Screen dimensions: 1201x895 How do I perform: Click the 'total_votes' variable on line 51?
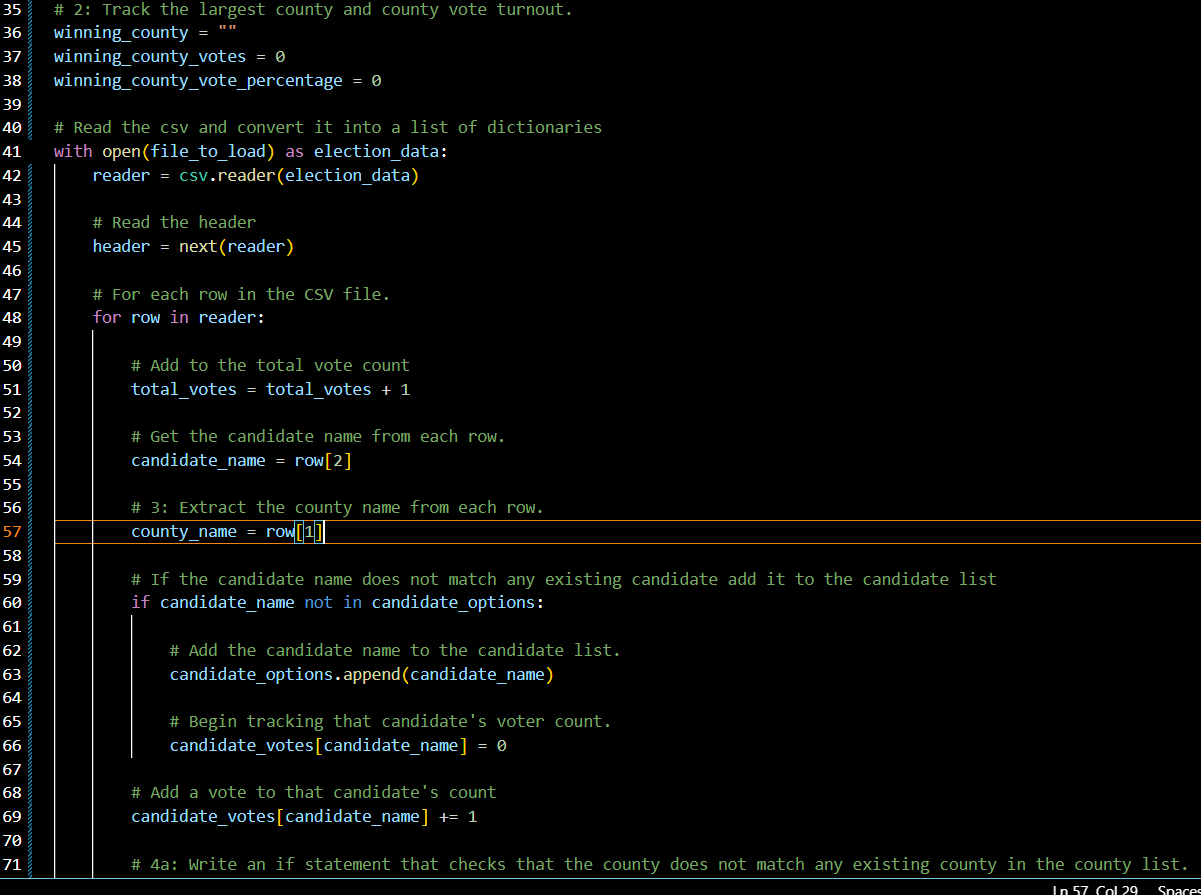coord(183,389)
